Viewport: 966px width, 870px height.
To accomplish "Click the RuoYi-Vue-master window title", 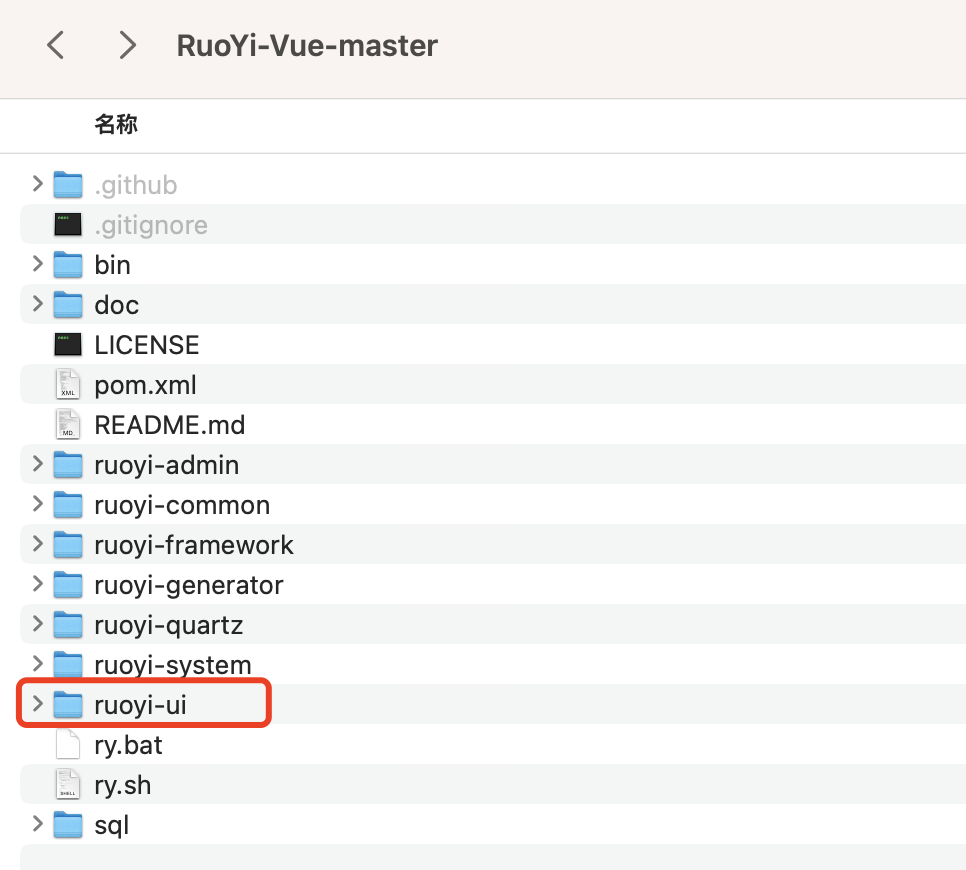I will [x=307, y=46].
